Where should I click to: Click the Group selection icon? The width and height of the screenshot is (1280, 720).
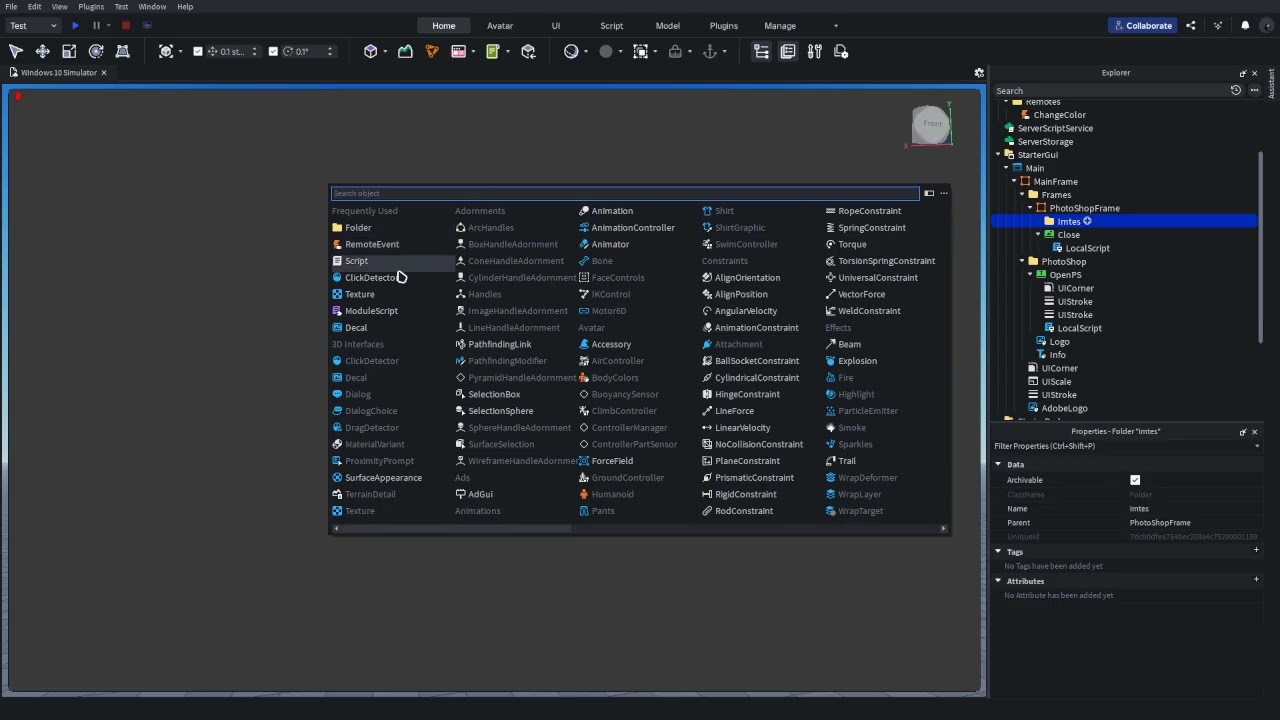point(641,51)
